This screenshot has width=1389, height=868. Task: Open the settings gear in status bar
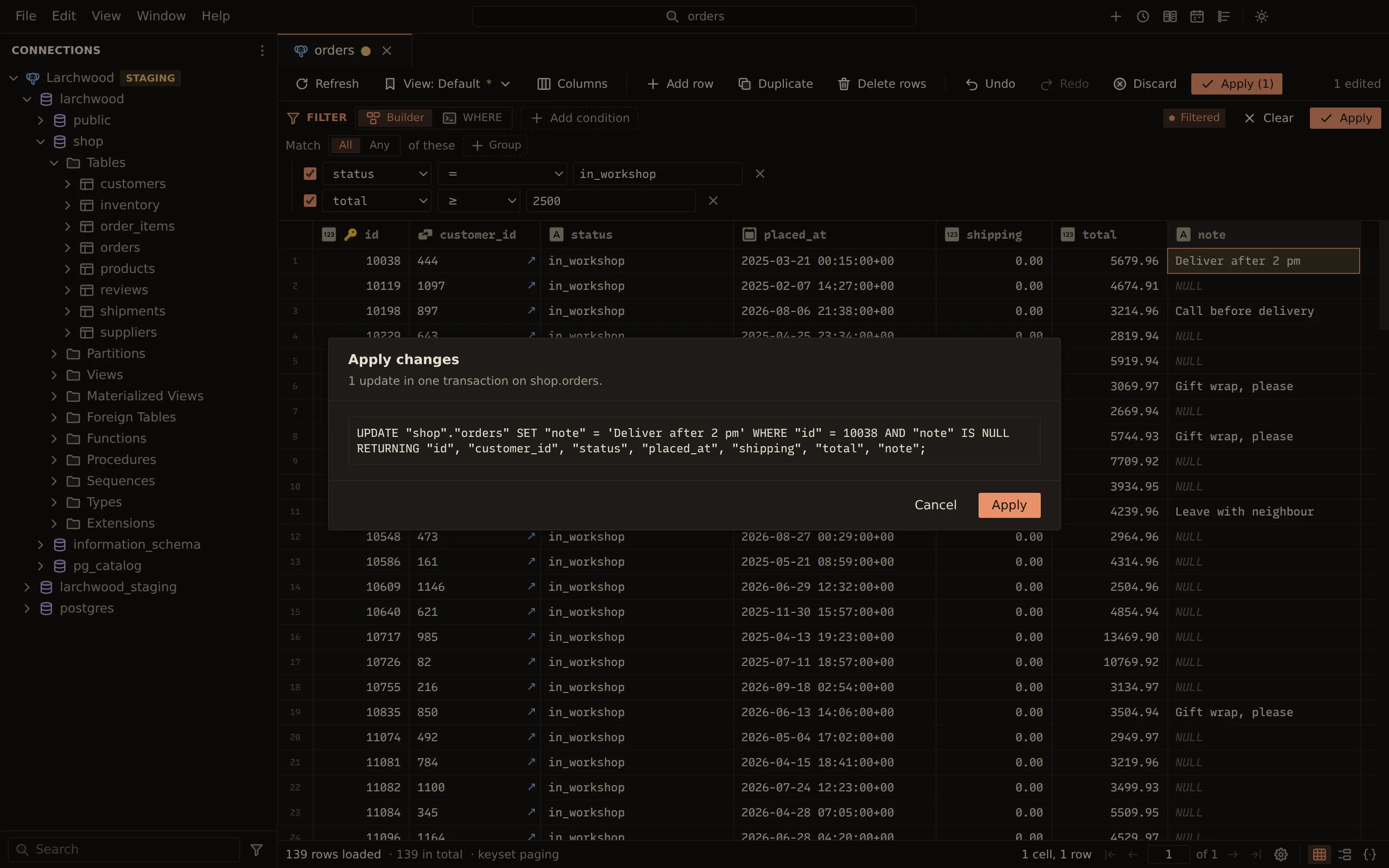pos(1281,854)
